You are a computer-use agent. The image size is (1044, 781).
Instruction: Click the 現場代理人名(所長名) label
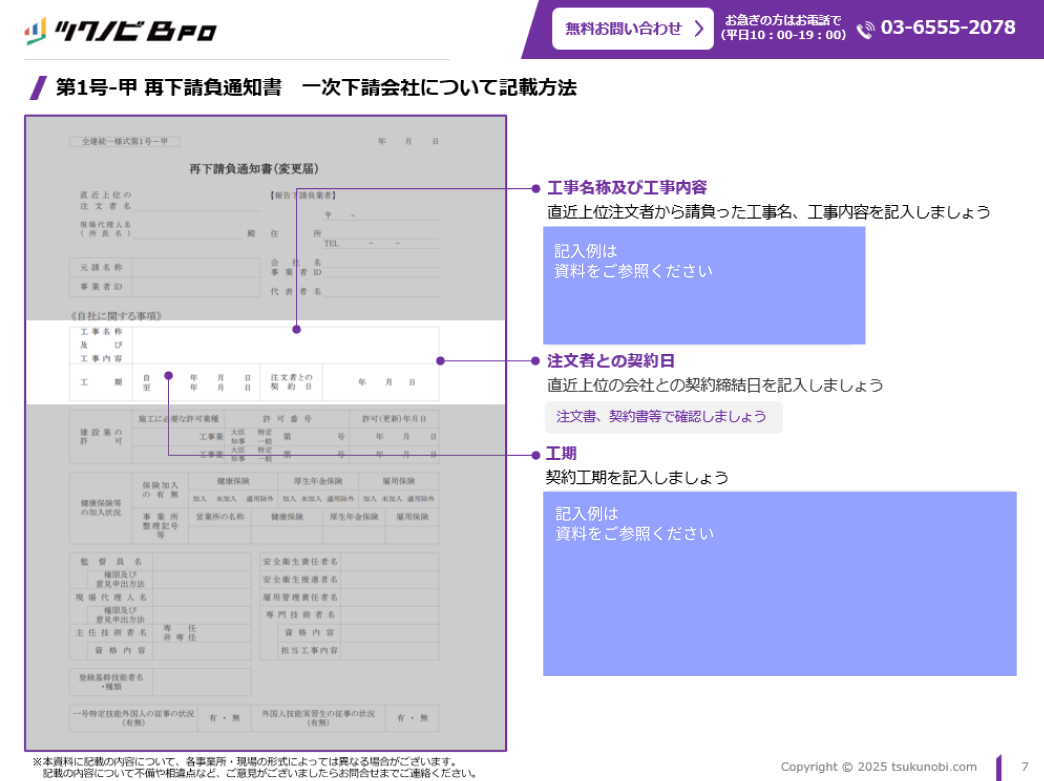tap(105, 229)
